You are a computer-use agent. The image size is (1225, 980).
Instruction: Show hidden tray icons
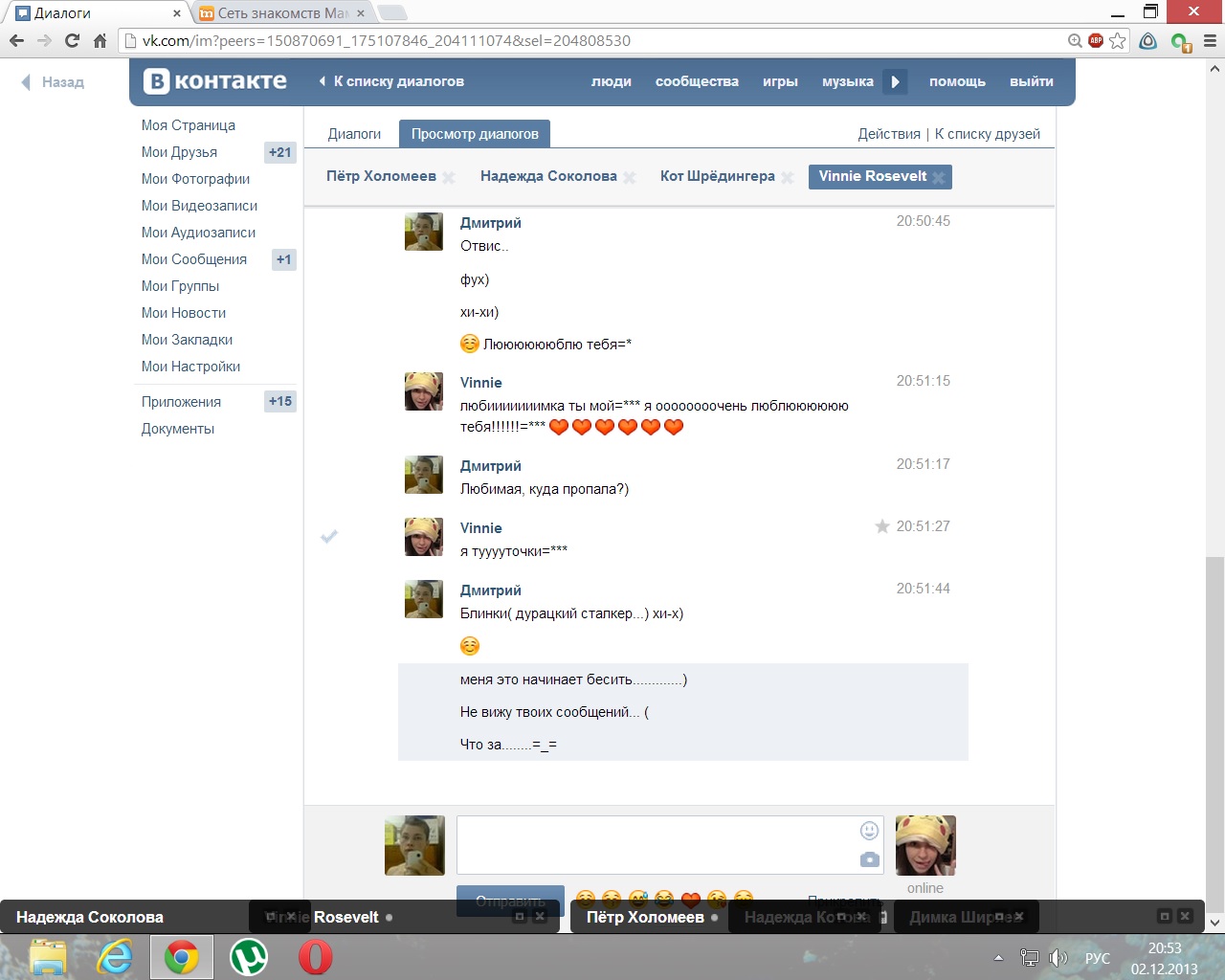(998, 958)
